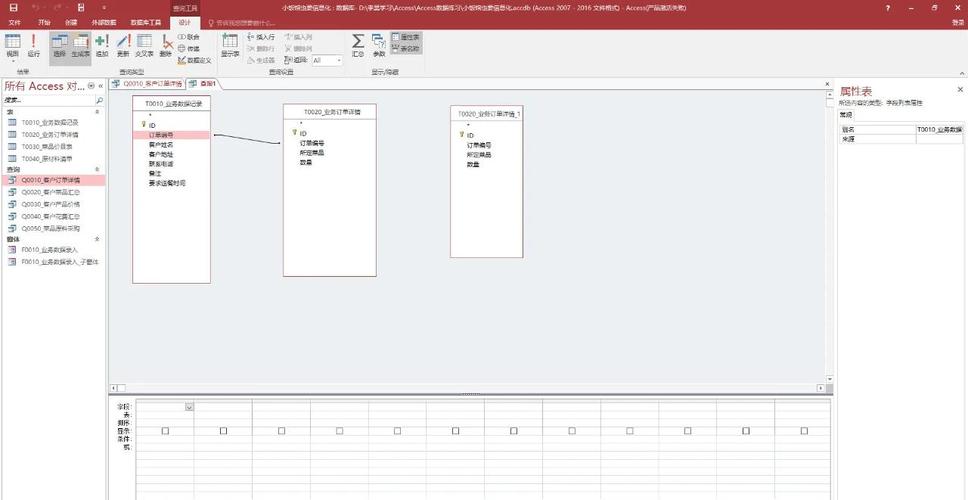968x500 pixels.
Task: Open form F0010_业务数据录入 in navigation pane
Action: pos(49,250)
